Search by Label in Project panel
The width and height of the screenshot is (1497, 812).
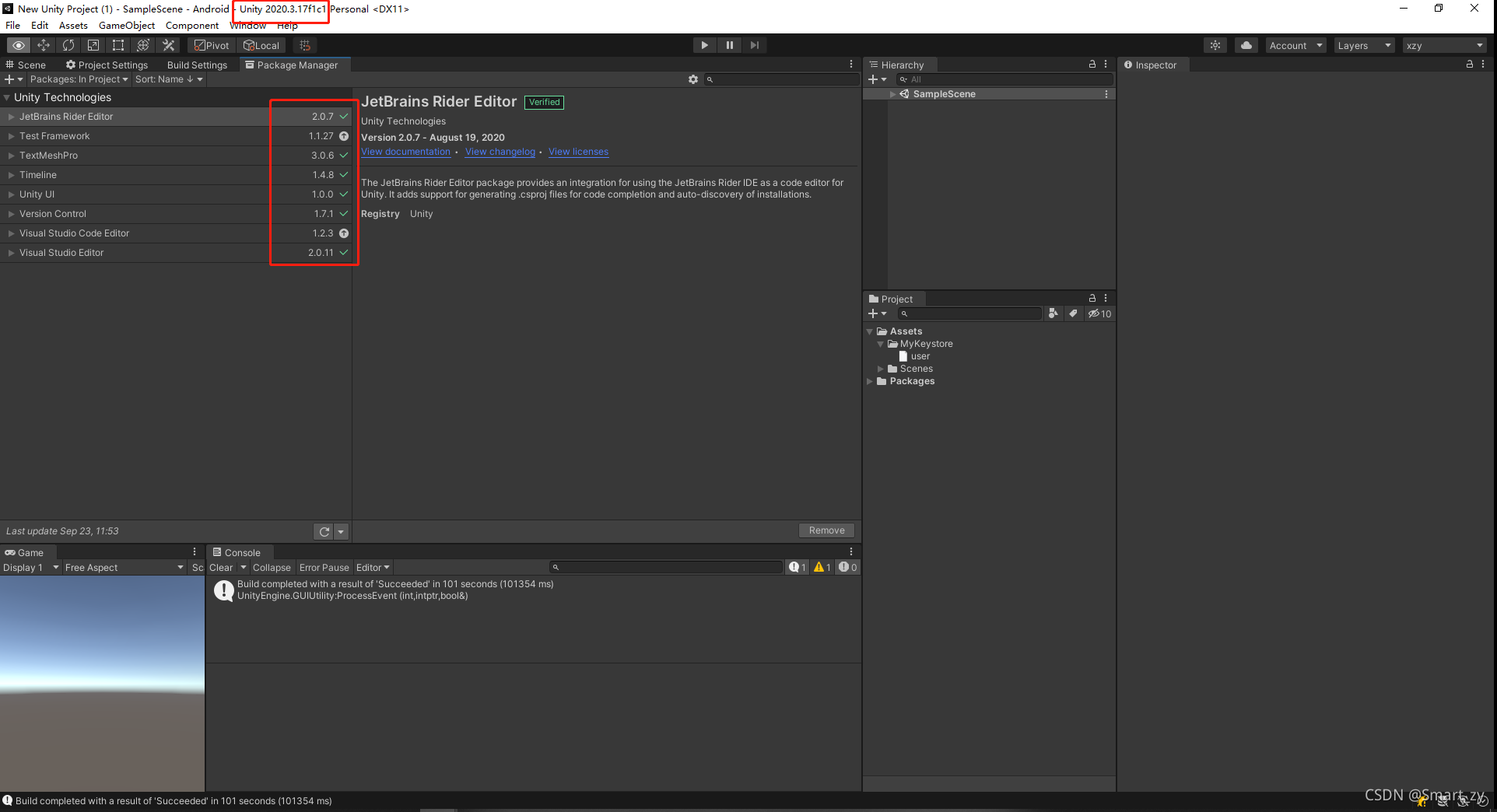1074,313
